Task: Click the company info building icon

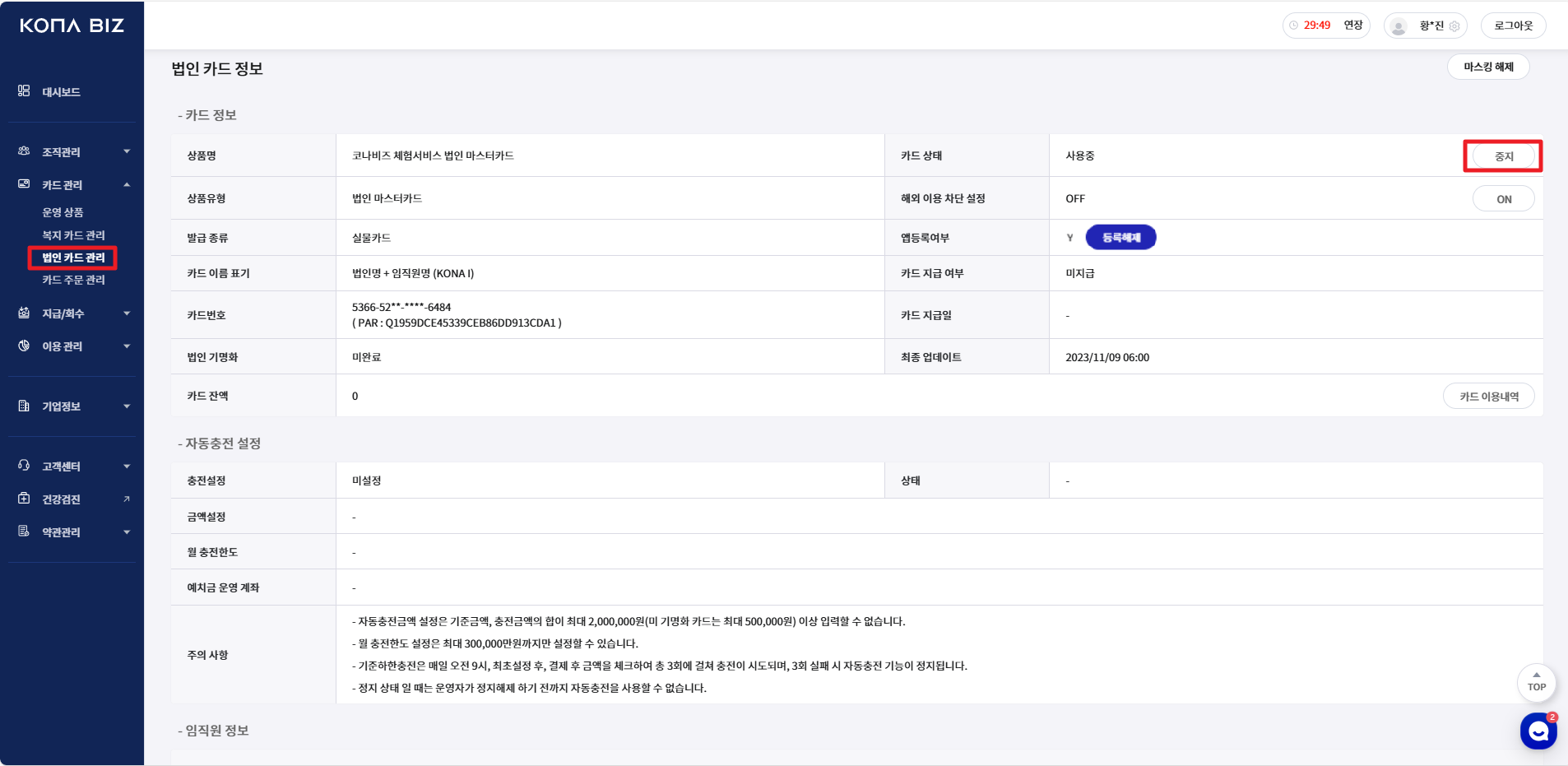Action: click(x=24, y=406)
